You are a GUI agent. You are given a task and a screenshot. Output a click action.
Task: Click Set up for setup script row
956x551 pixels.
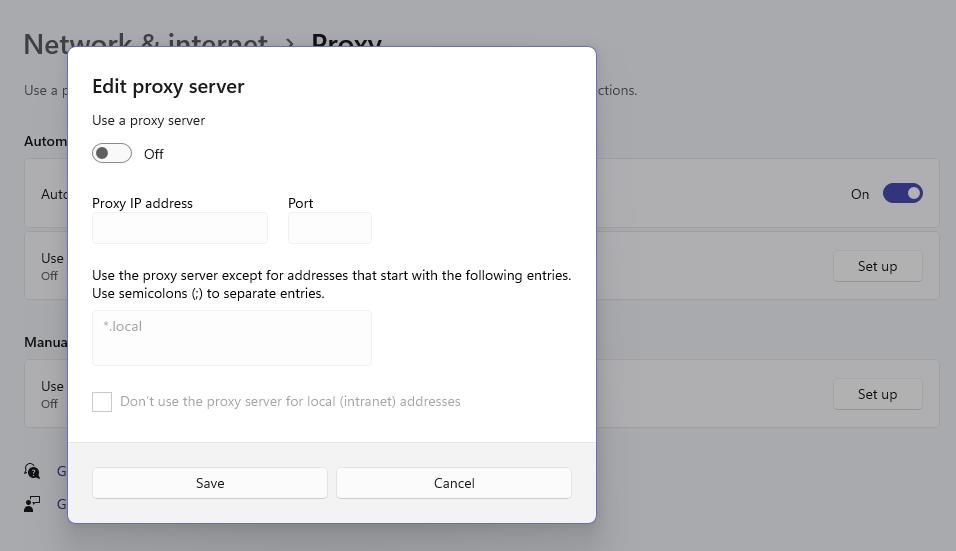point(877,266)
